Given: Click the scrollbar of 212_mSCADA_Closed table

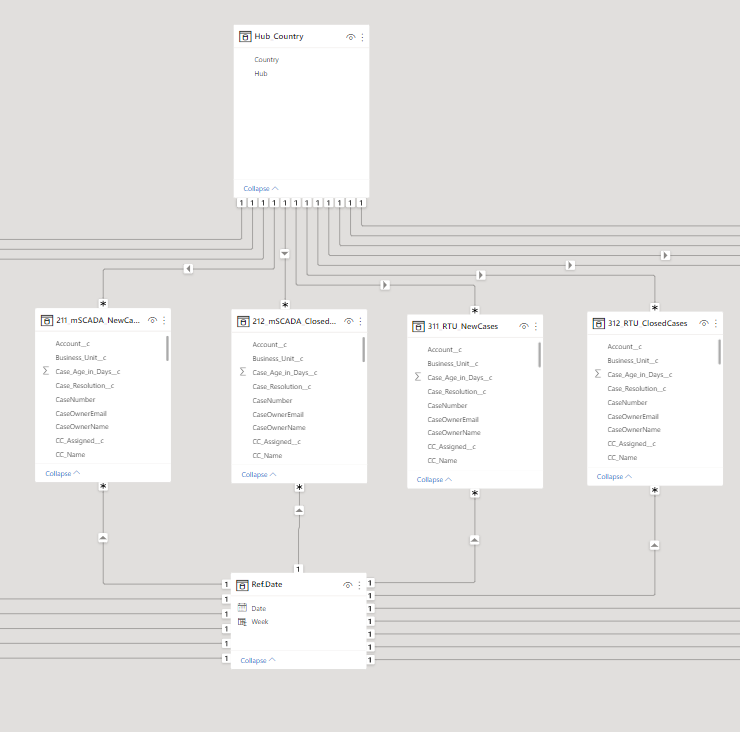Looking at the screenshot, I should 363,349.
